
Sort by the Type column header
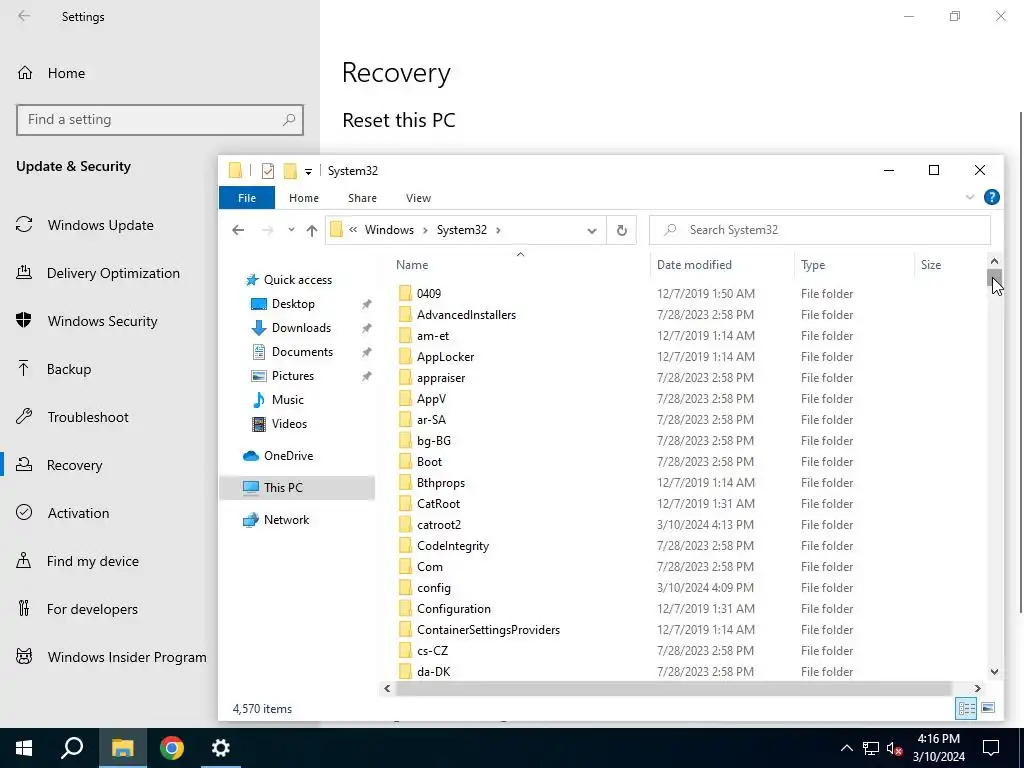812,264
